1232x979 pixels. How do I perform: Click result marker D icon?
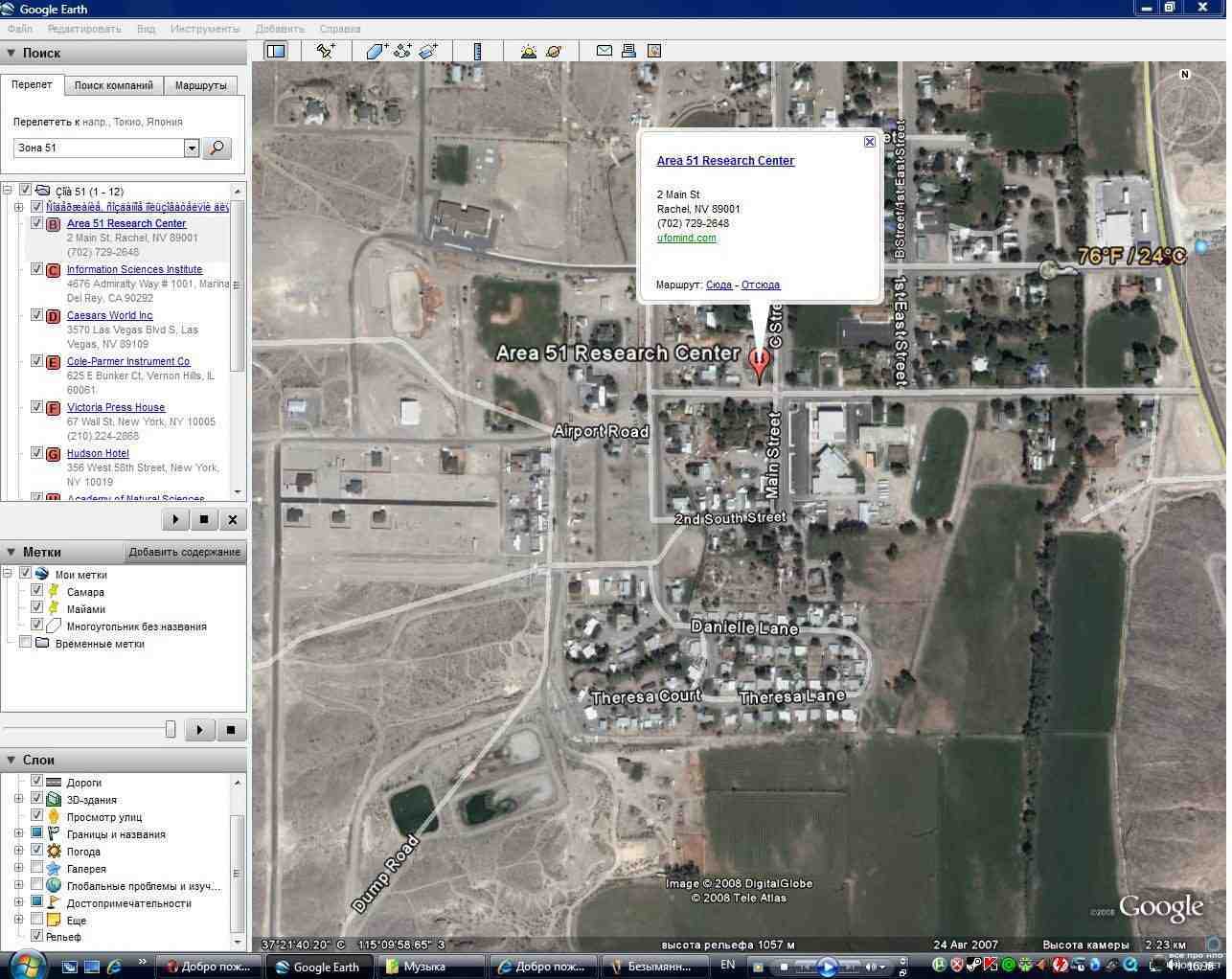click(54, 316)
